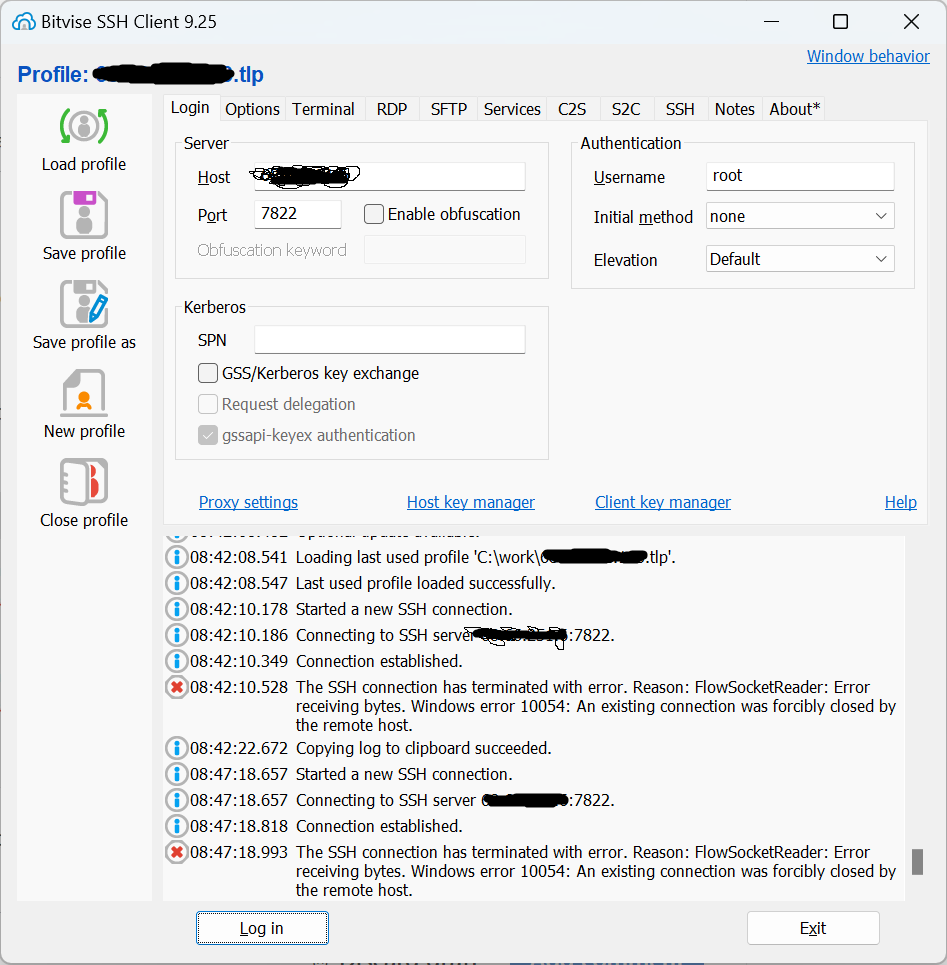
Task: Click red error icon at 08:47:18.993
Action: (x=177, y=852)
